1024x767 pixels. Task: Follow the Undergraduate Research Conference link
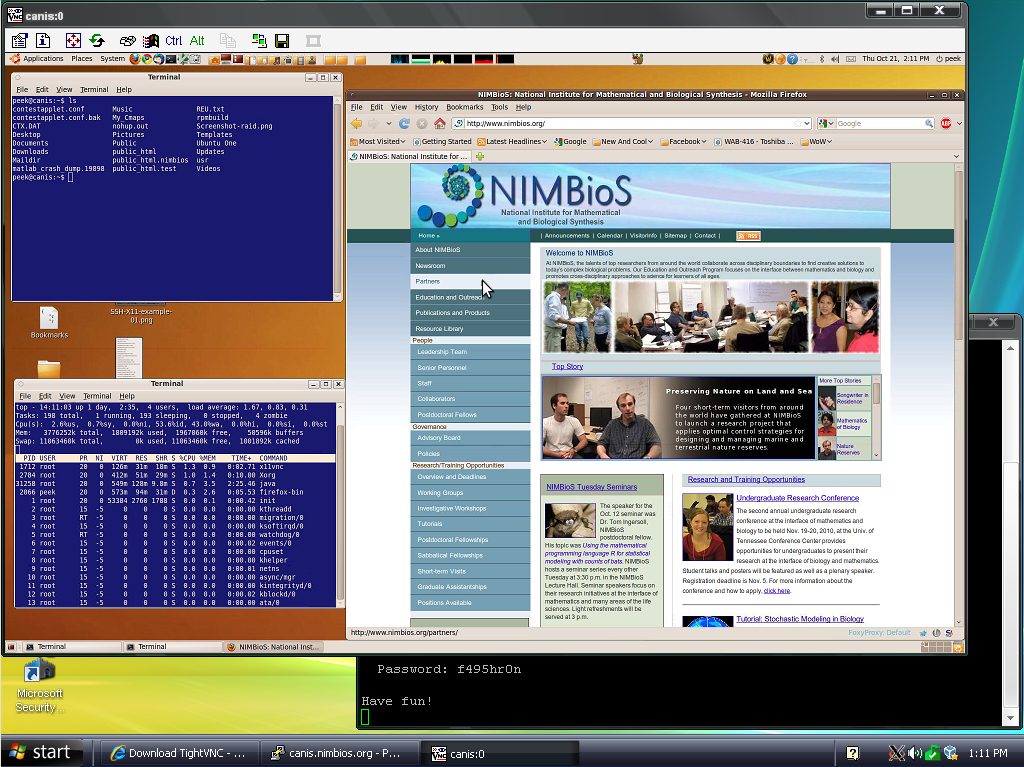[797, 498]
